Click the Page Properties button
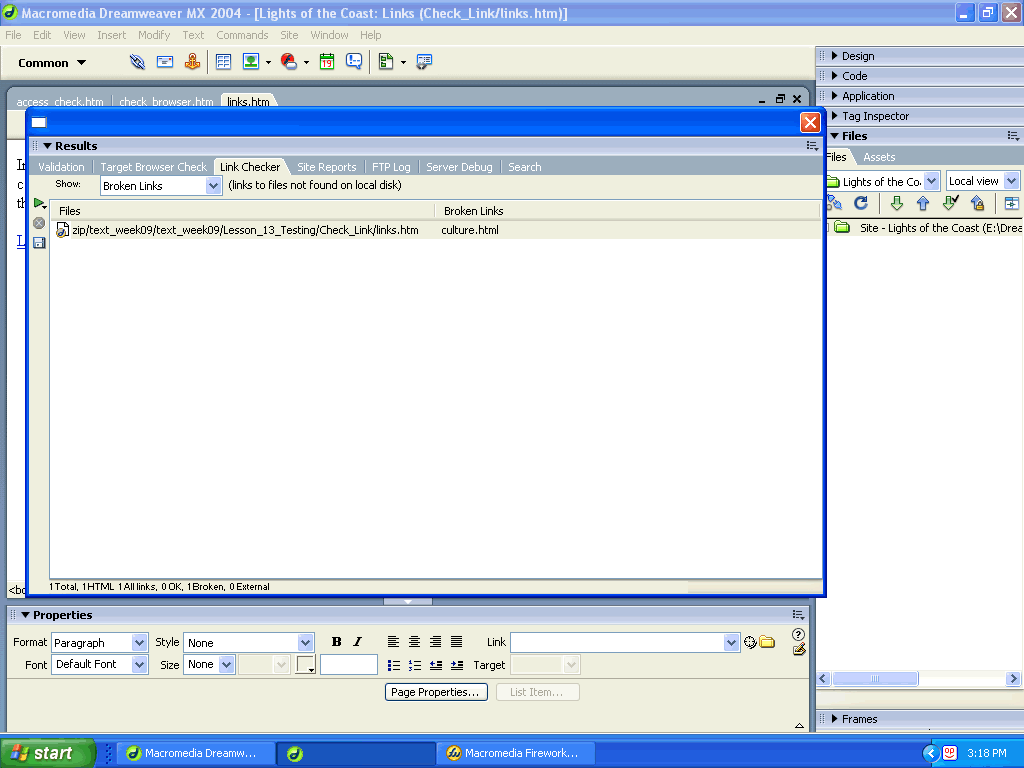The height and width of the screenshot is (768, 1024). [x=436, y=692]
